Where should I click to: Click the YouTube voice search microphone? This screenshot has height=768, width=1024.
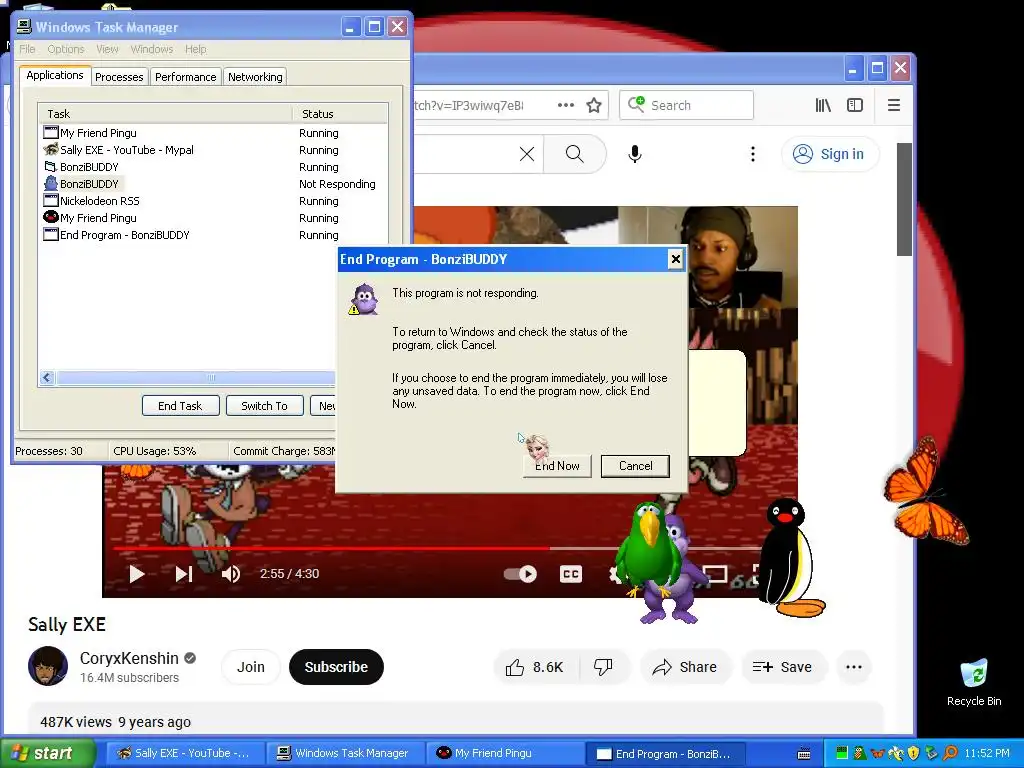[635, 154]
